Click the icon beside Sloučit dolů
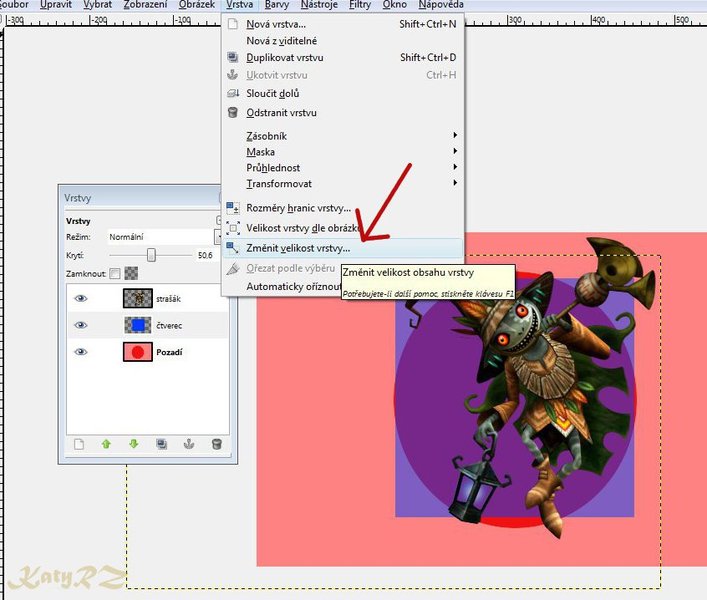This screenshot has width=707, height=600. [x=233, y=93]
